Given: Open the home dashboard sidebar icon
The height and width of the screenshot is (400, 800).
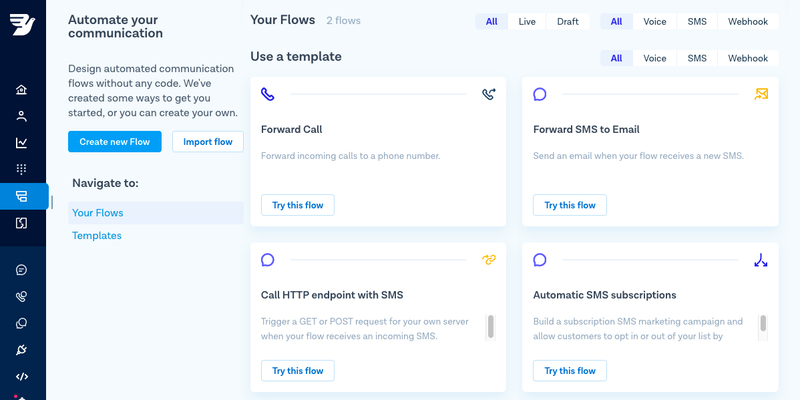Looking at the screenshot, I should (21, 90).
